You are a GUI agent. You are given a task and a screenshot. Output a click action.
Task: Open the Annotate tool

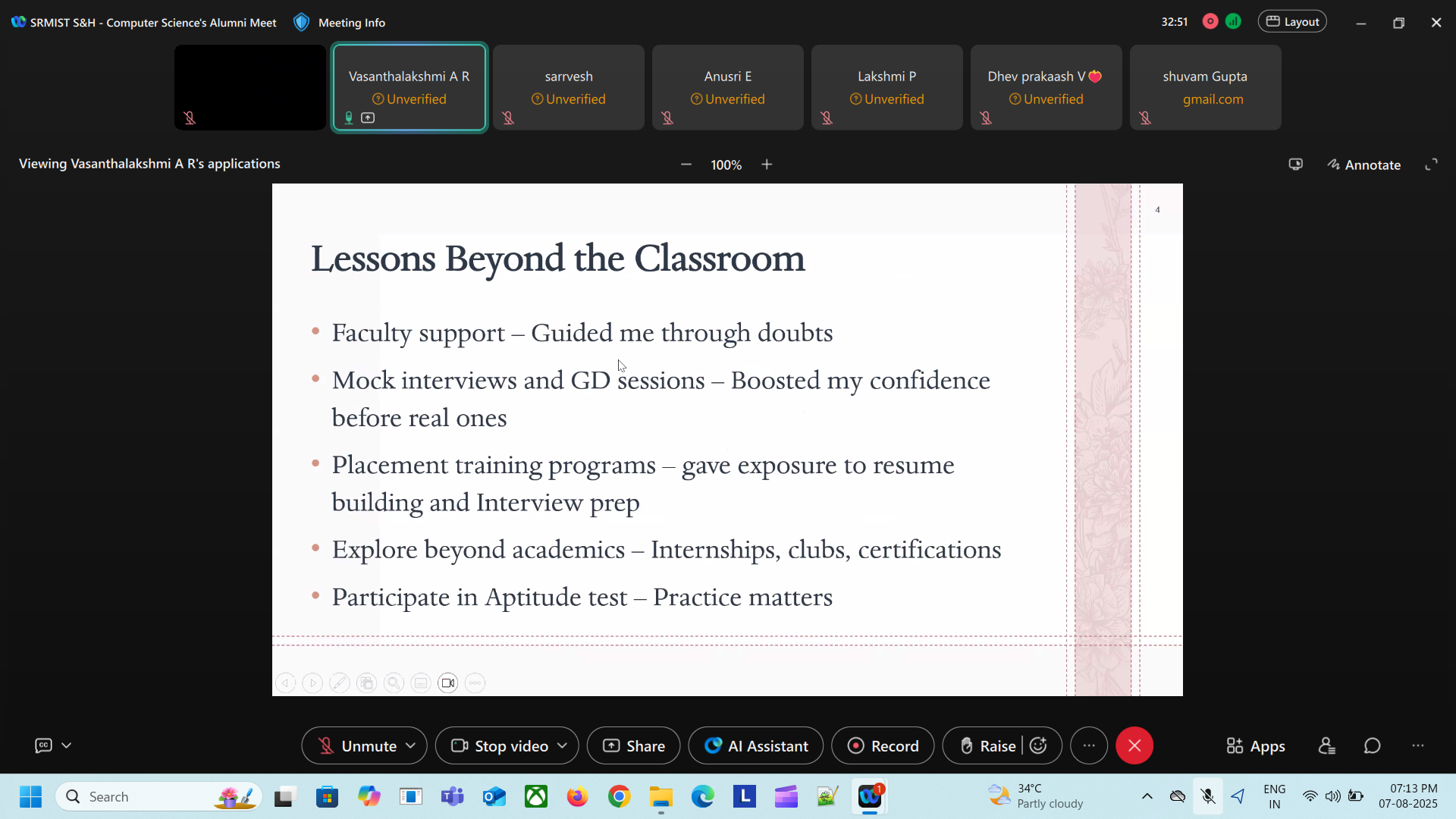pos(1363,165)
